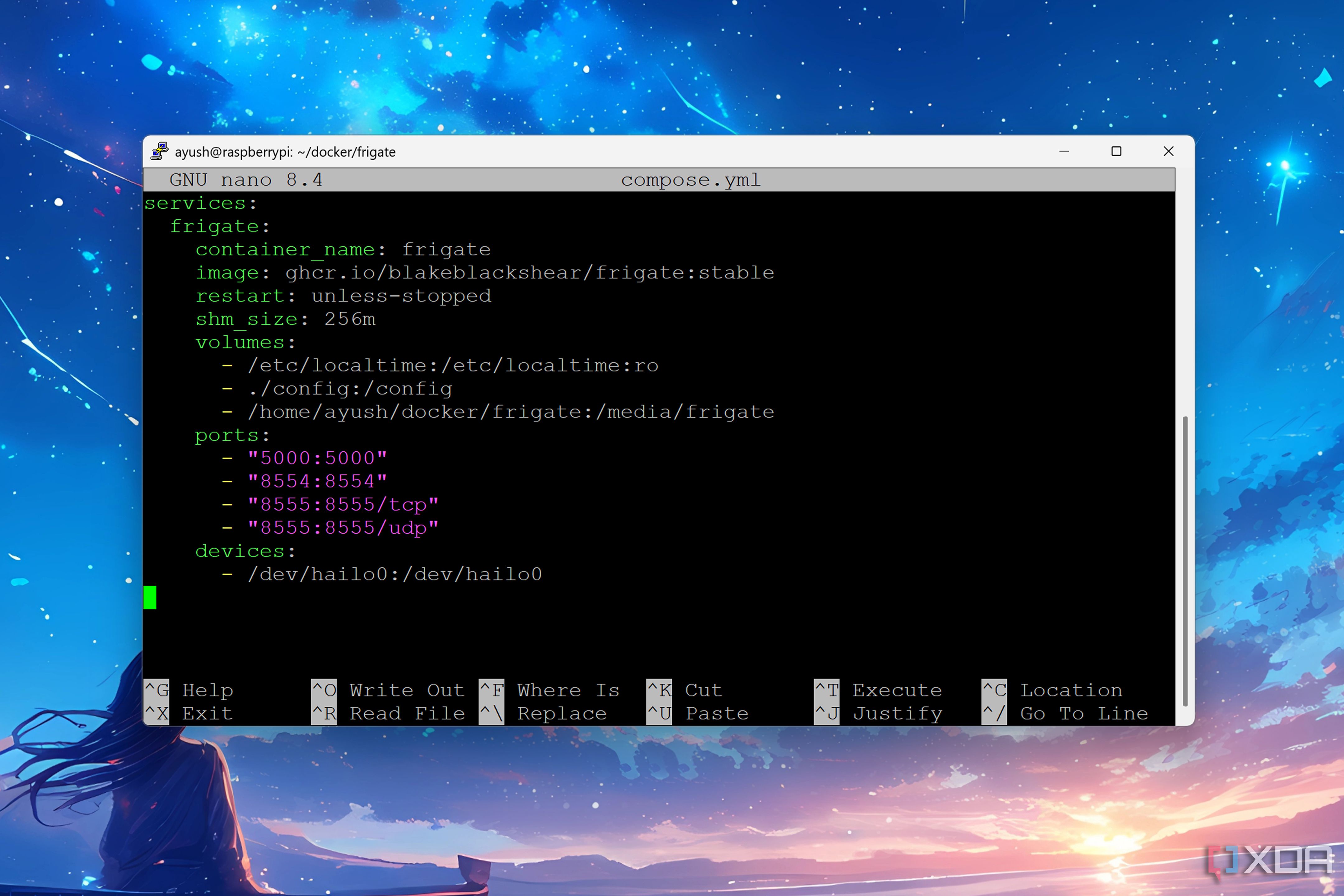Click the green text cursor block

pos(150,598)
